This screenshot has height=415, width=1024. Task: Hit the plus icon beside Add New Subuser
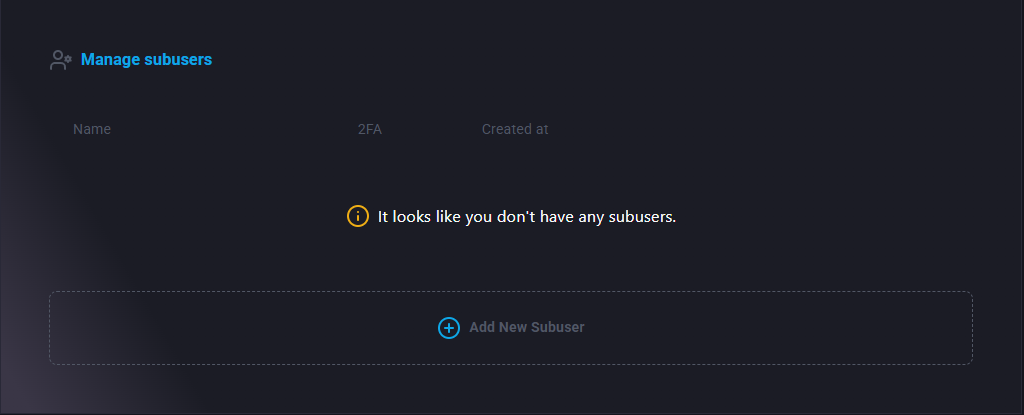[449, 328]
